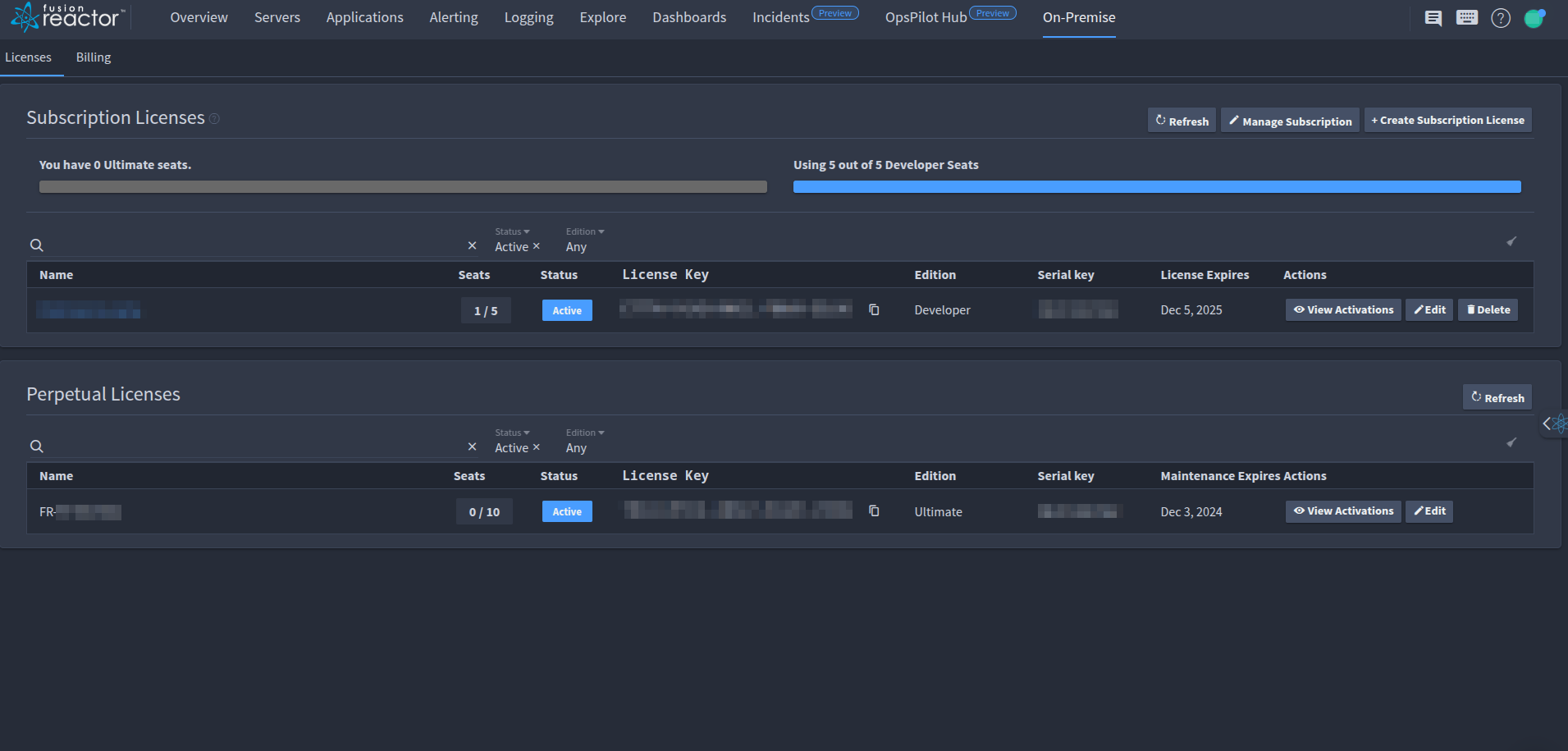Switch to the Billing tab
Screen dimensions: 1568x751
tap(93, 57)
